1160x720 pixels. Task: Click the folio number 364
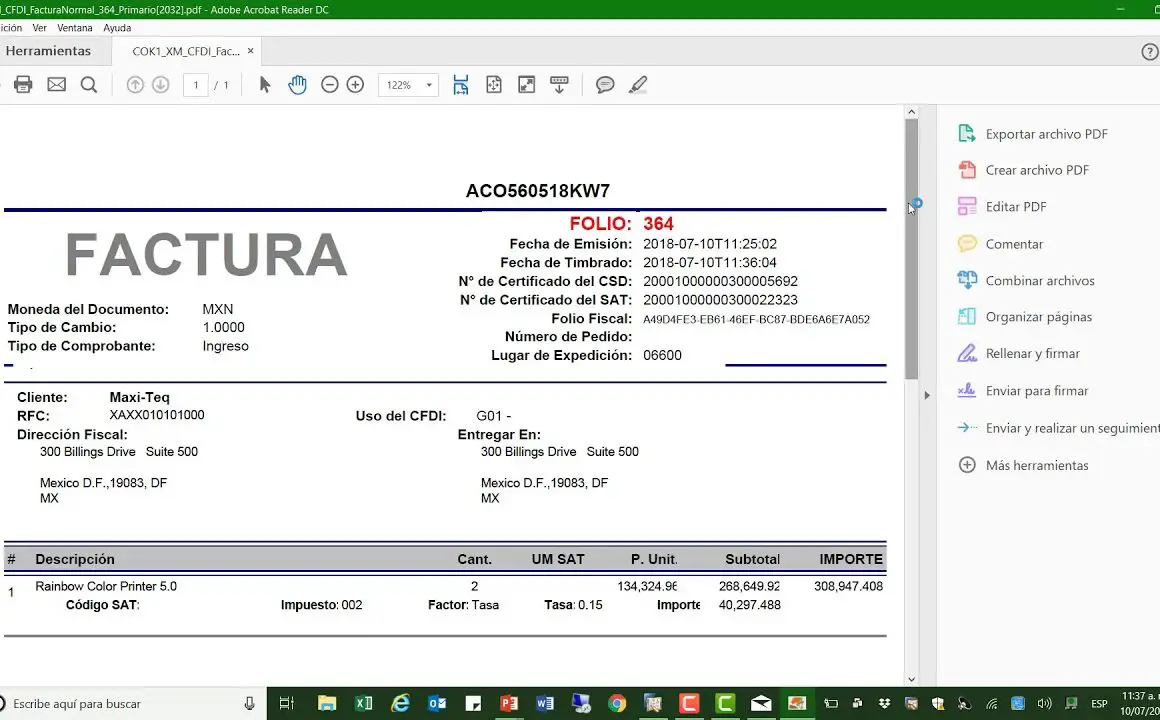click(658, 223)
